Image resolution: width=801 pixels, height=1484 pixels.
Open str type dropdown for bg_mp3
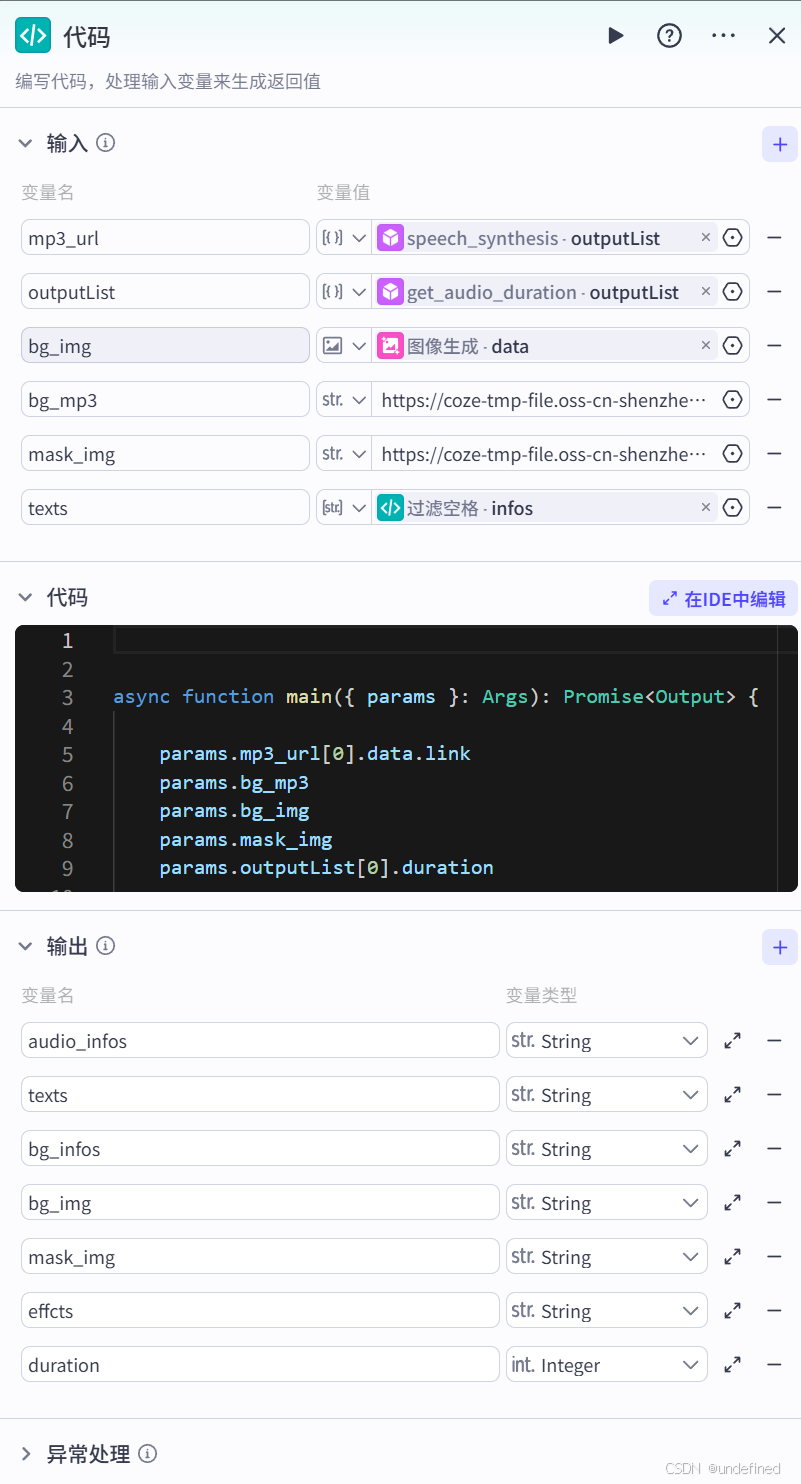coord(344,400)
